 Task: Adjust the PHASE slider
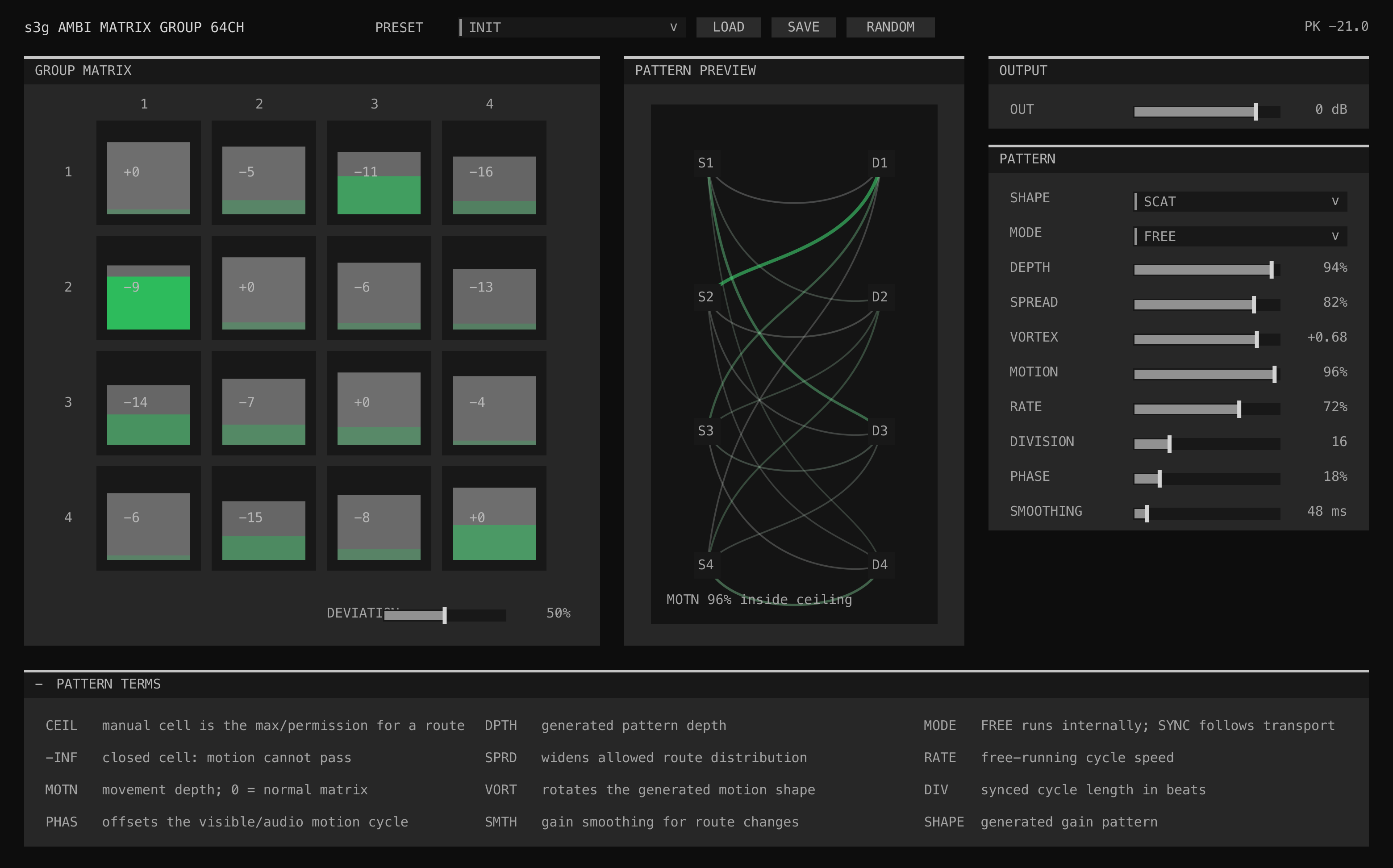point(1206,479)
